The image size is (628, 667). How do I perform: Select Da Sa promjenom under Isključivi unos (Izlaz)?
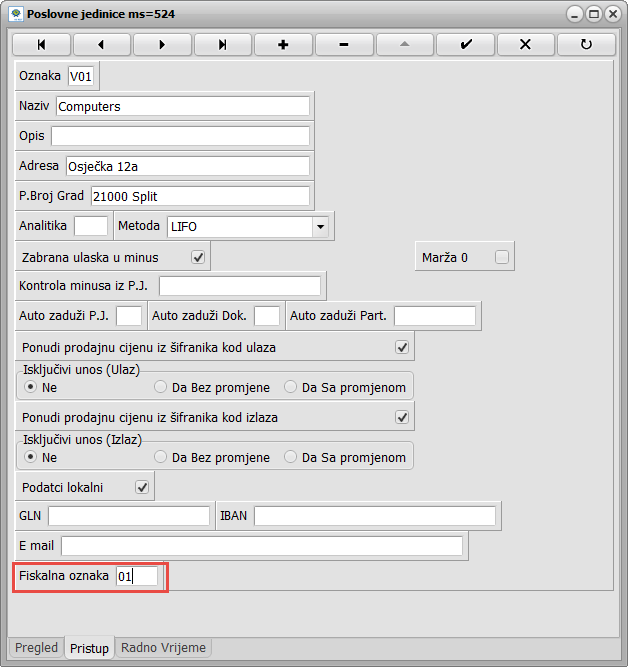click(291, 457)
